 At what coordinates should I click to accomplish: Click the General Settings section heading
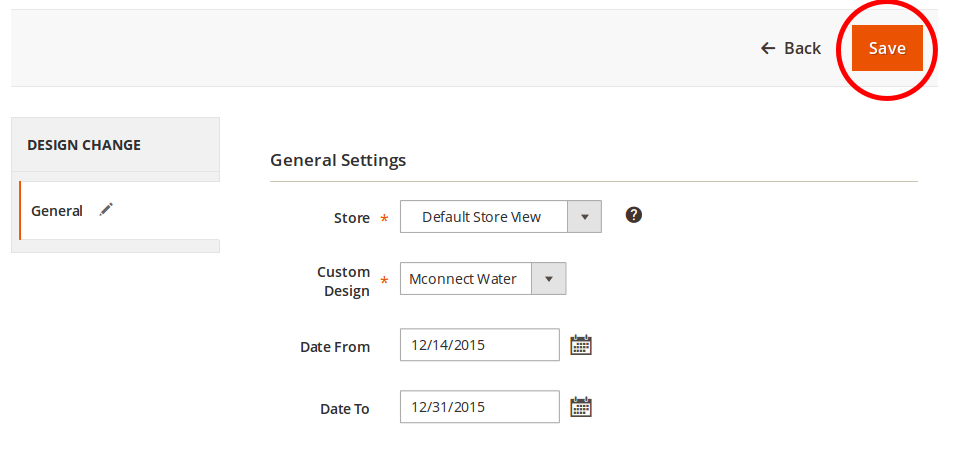[x=338, y=160]
